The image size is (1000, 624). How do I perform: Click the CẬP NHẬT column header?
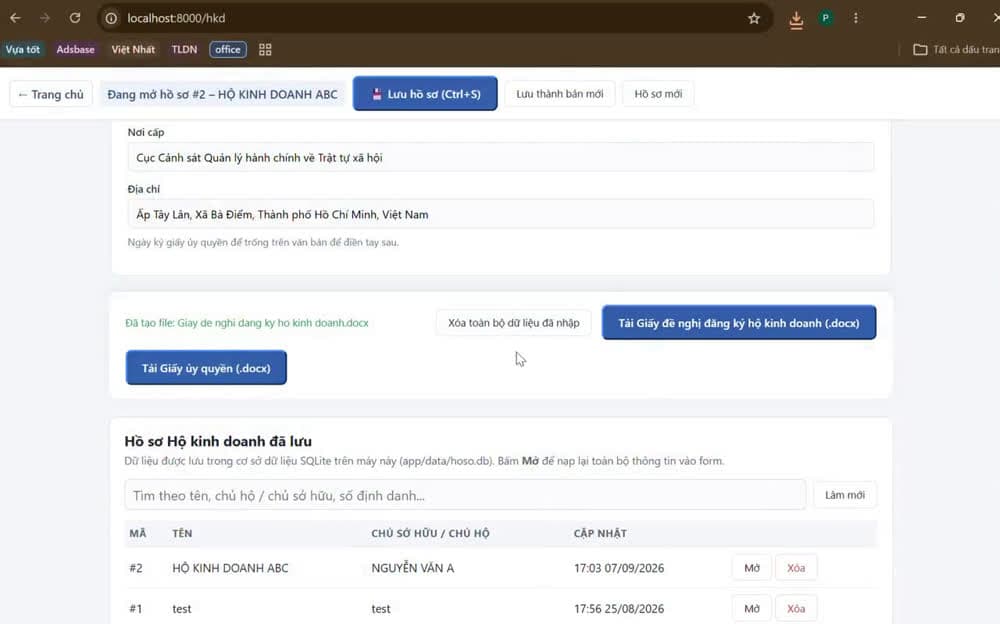click(600, 533)
